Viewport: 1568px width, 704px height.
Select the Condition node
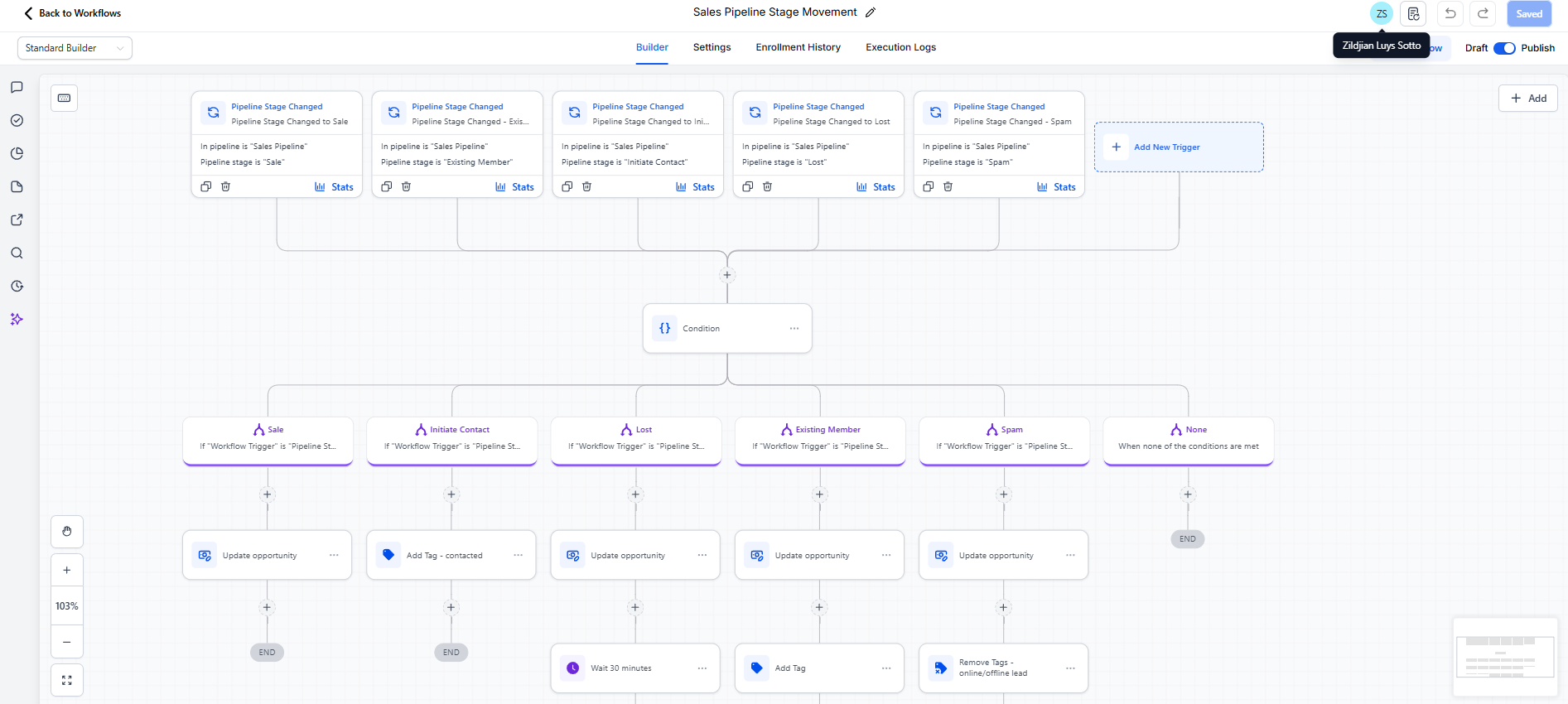point(727,329)
